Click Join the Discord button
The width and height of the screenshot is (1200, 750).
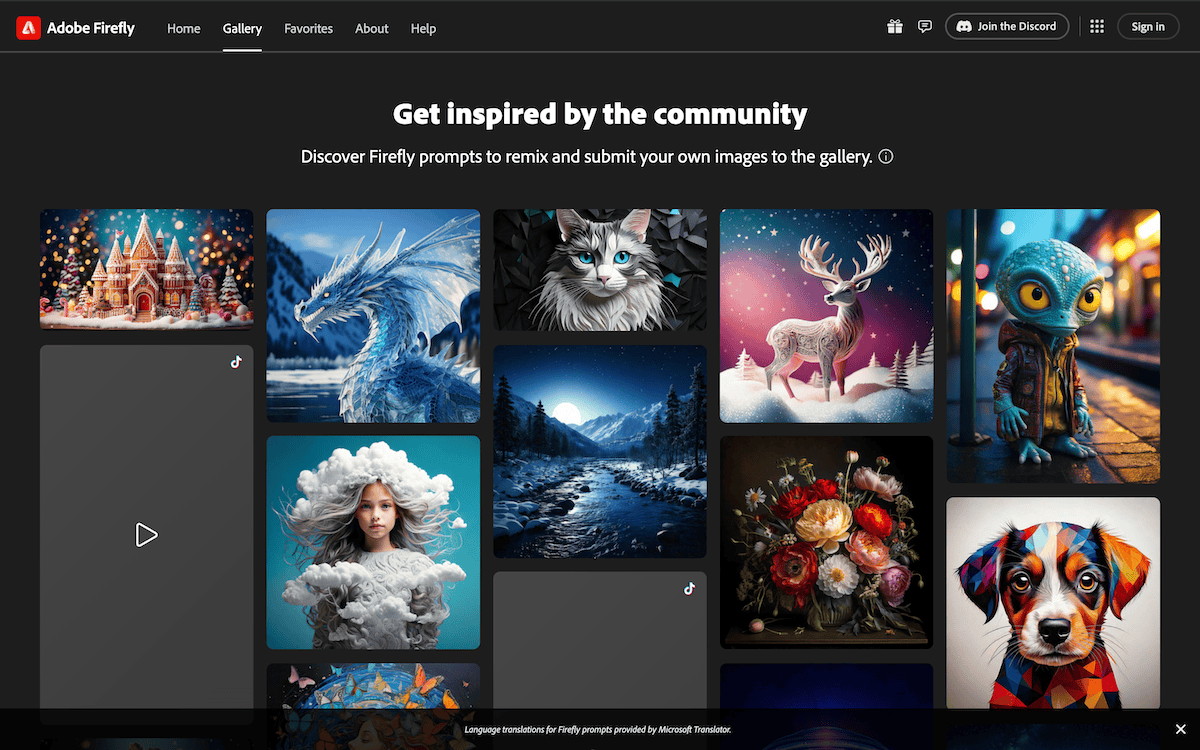pyautogui.click(x=1007, y=27)
